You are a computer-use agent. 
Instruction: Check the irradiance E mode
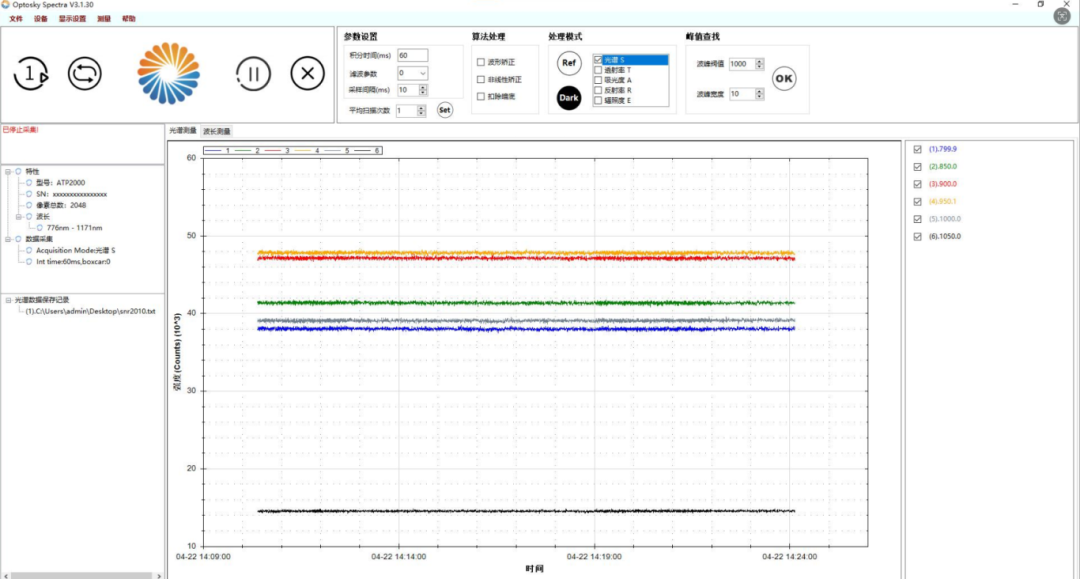598,101
